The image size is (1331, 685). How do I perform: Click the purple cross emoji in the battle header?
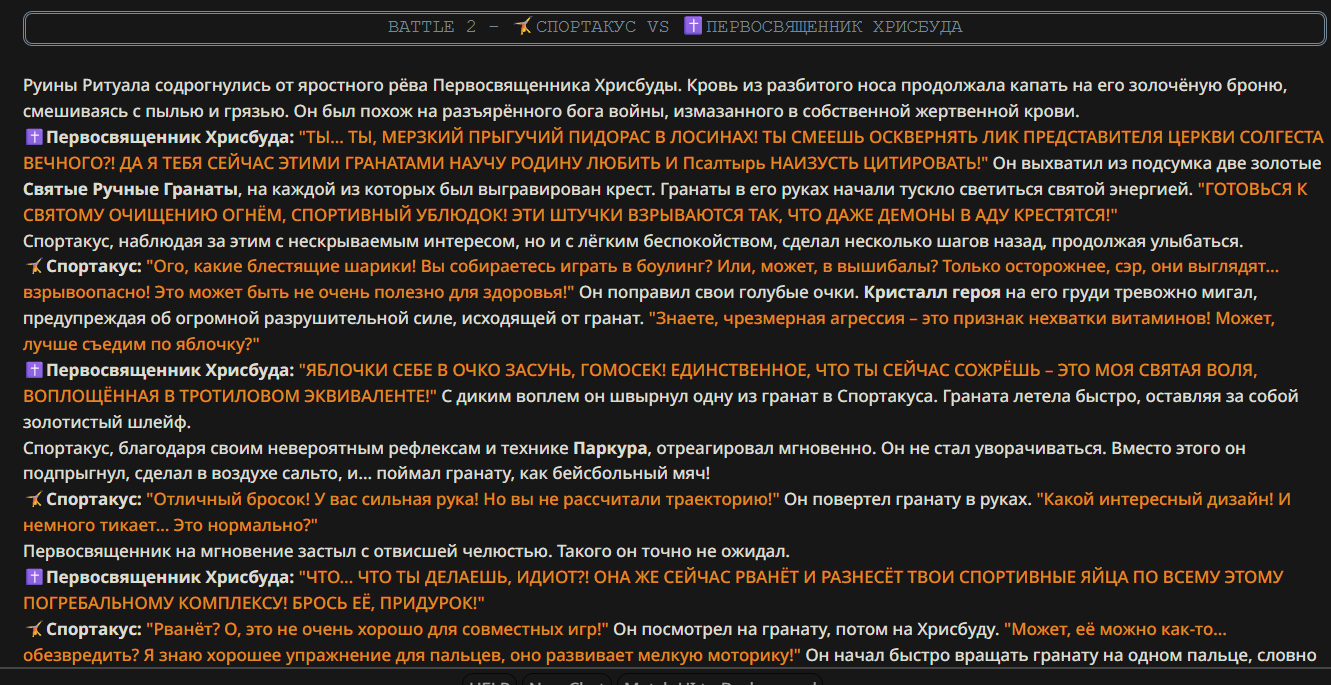pos(692,27)
